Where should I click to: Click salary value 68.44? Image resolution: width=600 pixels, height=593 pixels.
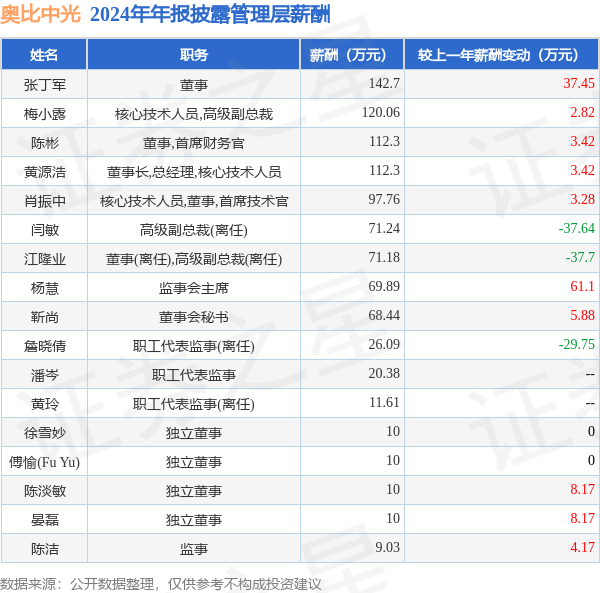coord(384,315)
